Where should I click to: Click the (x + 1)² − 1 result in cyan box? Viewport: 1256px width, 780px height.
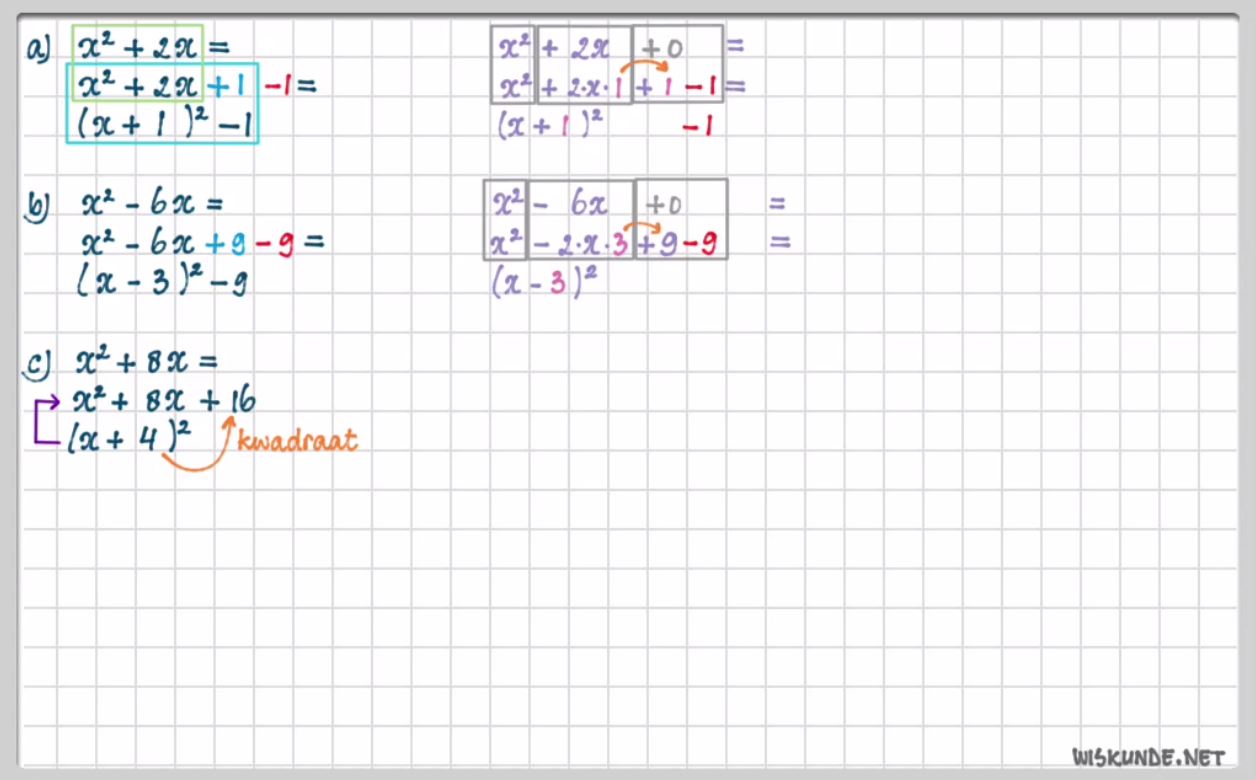coord(160,126)
